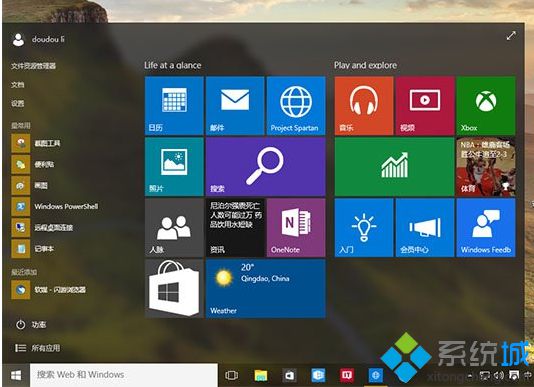Open the 邮件 mail tile

pyautogui.click(x=235, y=106)
